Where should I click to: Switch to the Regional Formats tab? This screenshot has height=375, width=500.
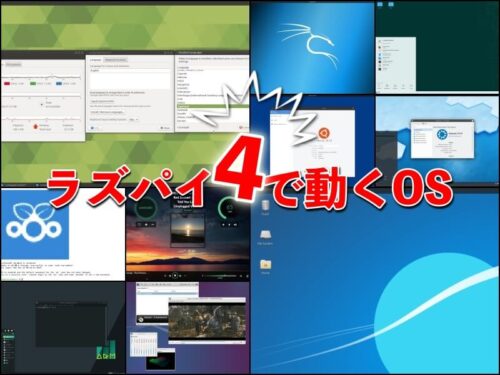tap(115, 60)
